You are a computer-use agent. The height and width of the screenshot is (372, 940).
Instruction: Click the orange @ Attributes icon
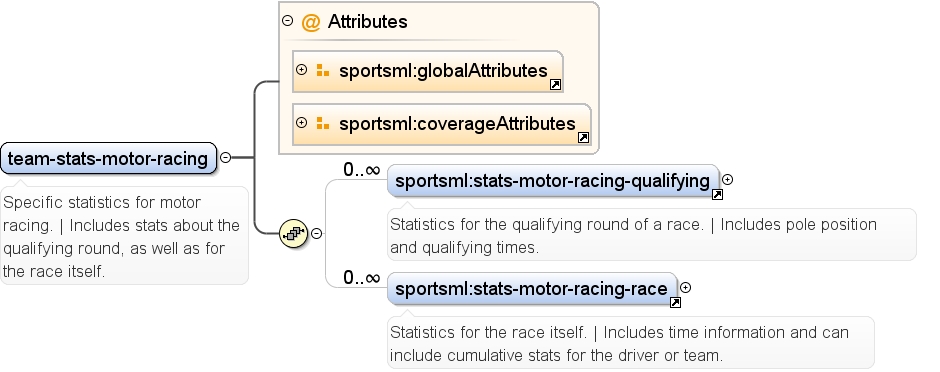(311, 22)
